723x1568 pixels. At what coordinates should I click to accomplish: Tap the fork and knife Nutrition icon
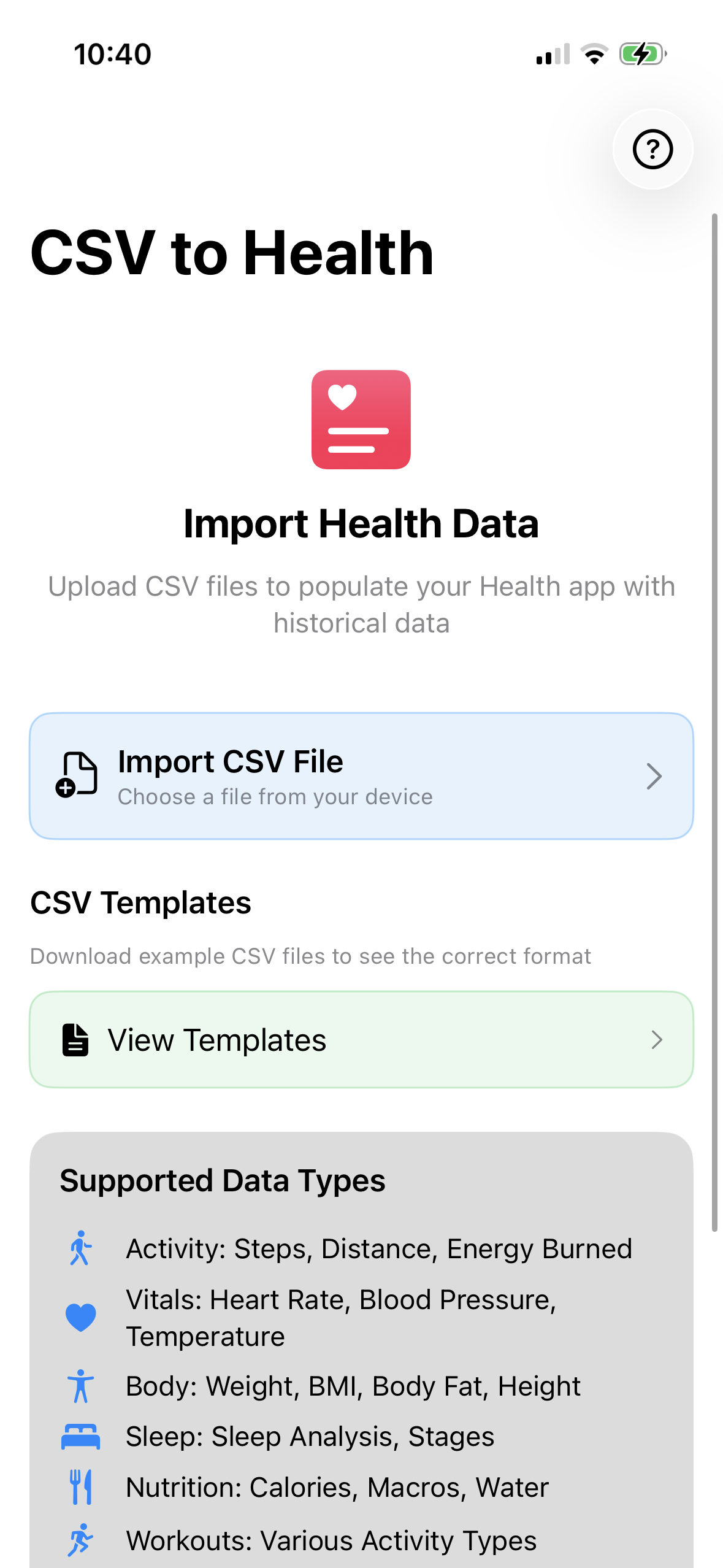pos(81,1487)
